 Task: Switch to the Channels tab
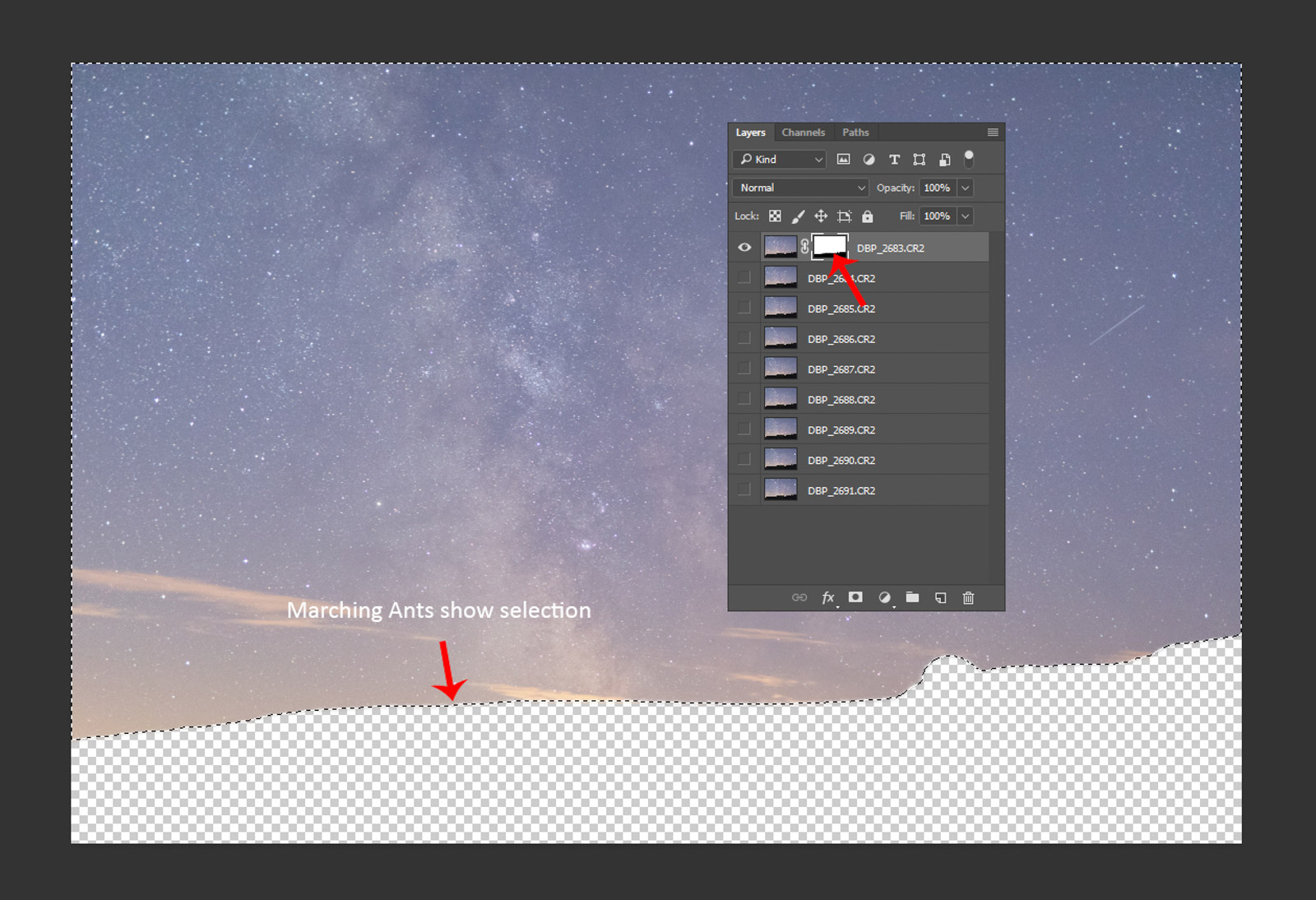point(803,132)
